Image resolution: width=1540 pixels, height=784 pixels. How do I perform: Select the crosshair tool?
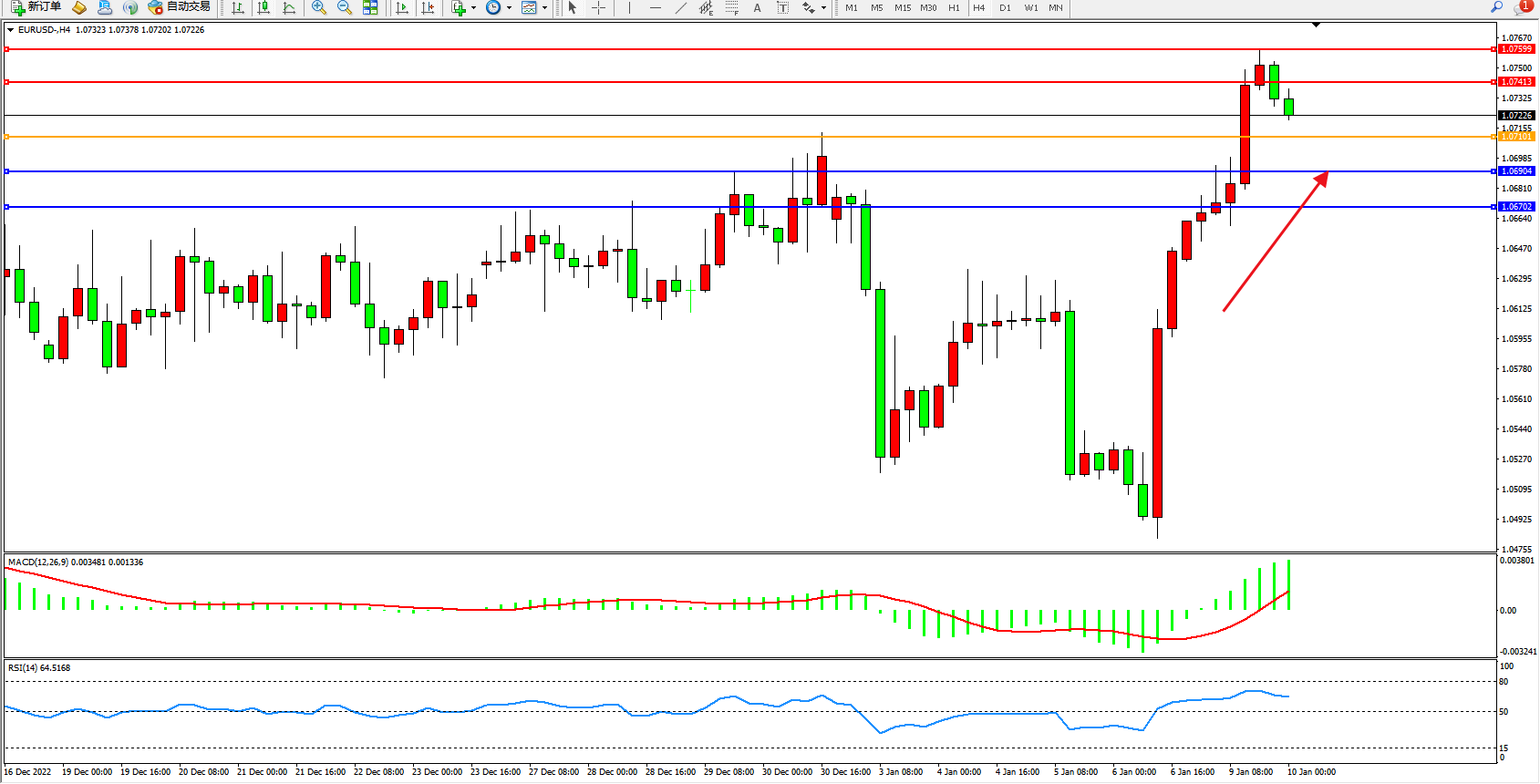click(598, 7)
